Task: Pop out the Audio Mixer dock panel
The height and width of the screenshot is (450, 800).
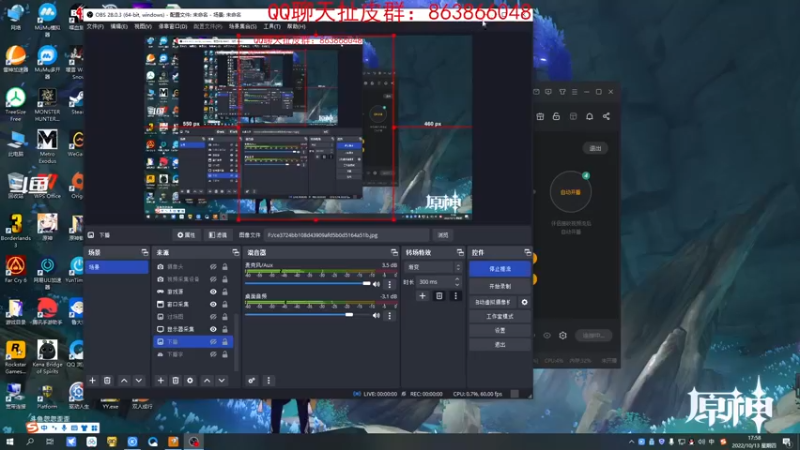Action: (x=394, y=253)
